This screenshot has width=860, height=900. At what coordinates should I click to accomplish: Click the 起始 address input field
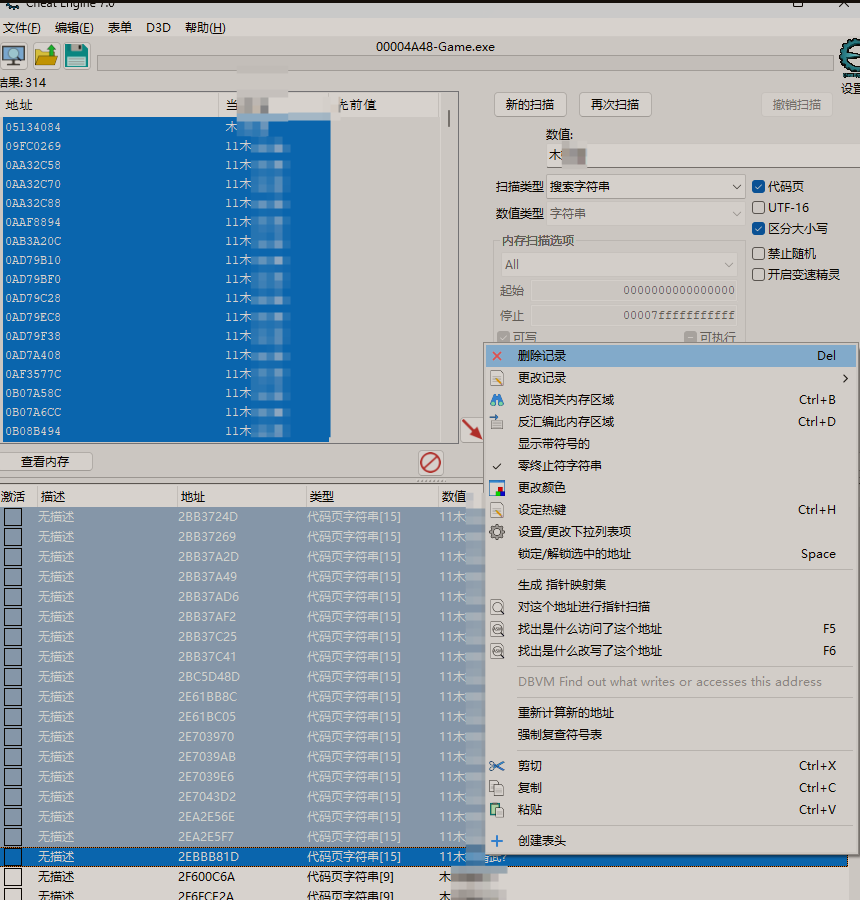[x=634, y=290]
